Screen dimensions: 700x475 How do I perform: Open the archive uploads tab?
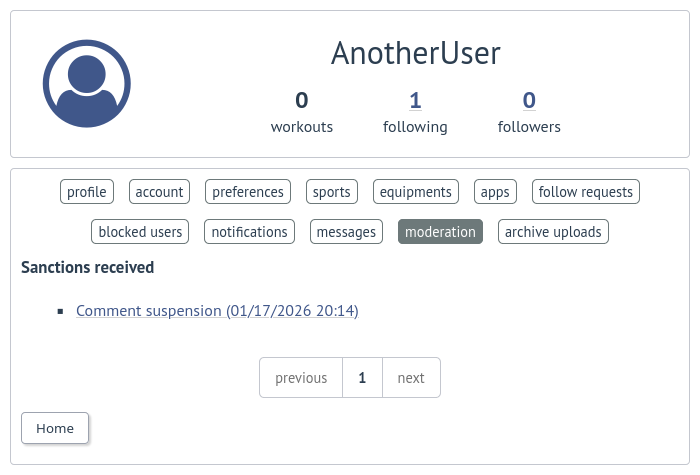(553, 232)
